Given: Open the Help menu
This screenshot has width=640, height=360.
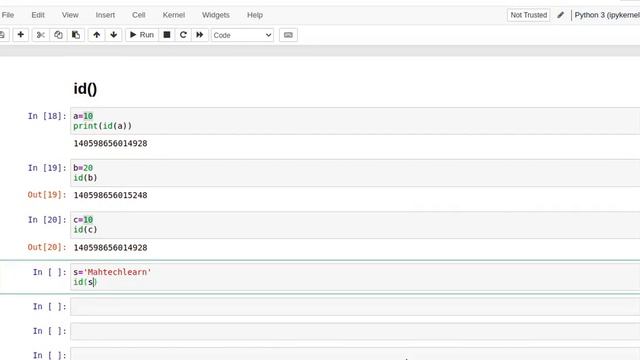Looking at the screenshot, I should coord(255,15).
